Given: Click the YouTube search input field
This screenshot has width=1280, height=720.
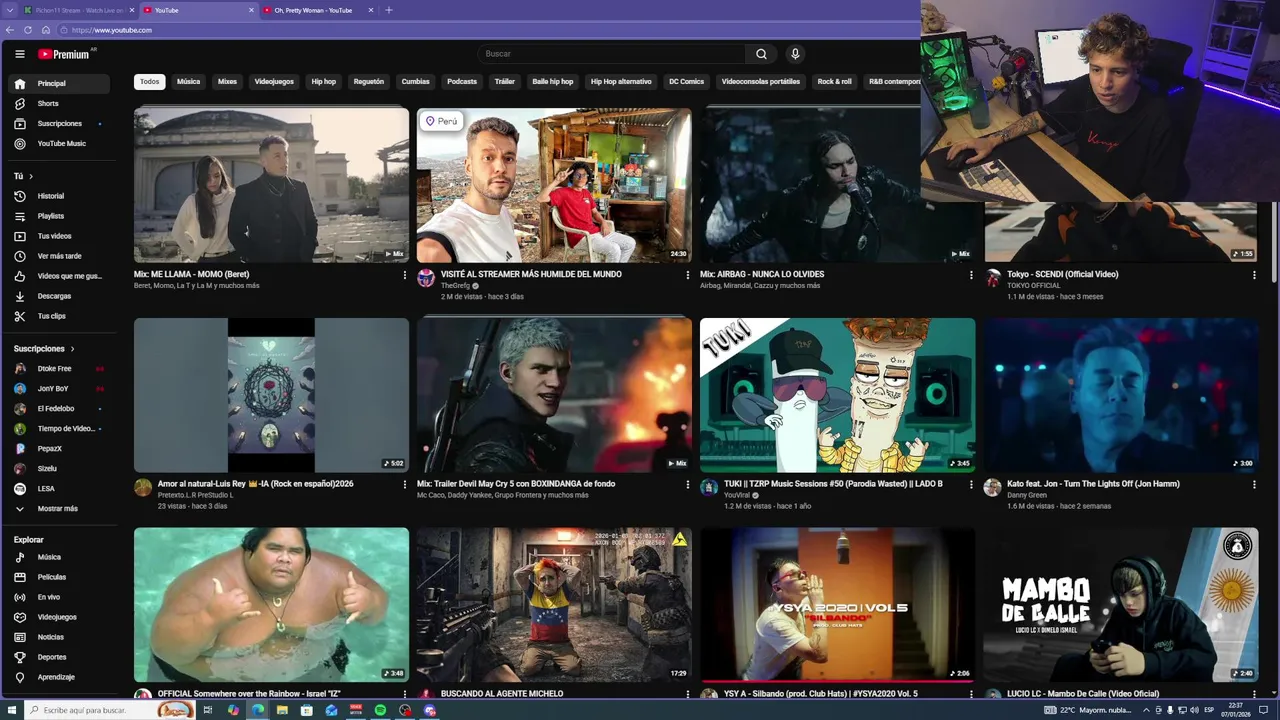Looking at the screenshot, I should [x=612, y=54].
